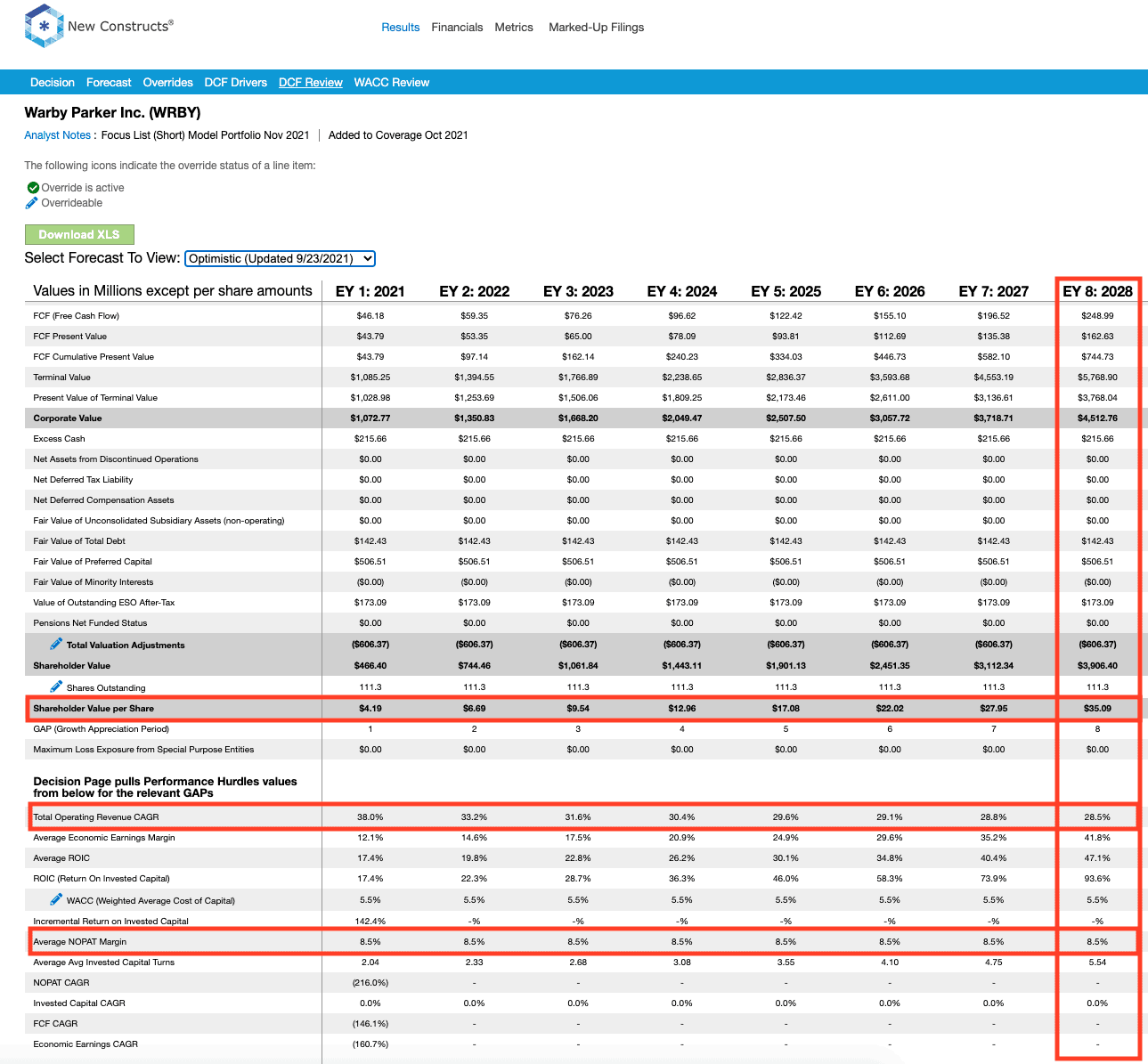This screenshot has height=1064, width=1148.
Task: Click the 'Excess Cash' row label
Action: pyautogui.click(x=60, y=439)
